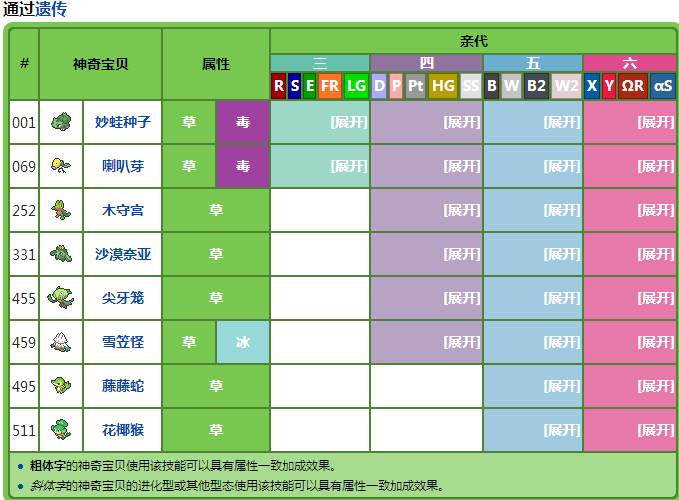
Task: Click the 木守宫 sprite icon
Action: (61, 210)
